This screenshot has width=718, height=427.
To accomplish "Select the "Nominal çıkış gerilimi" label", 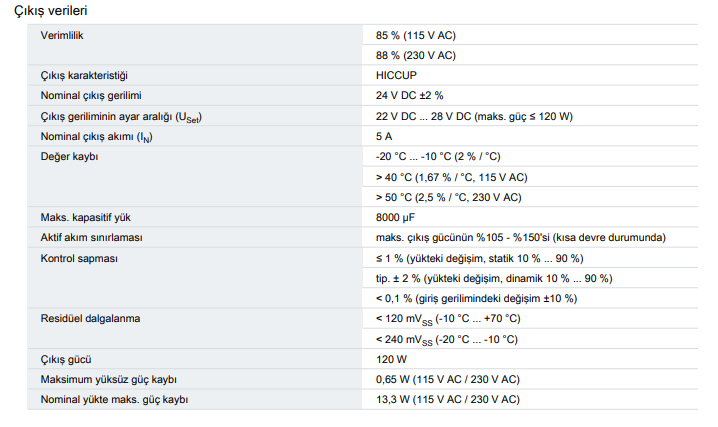I will point(89,96).
